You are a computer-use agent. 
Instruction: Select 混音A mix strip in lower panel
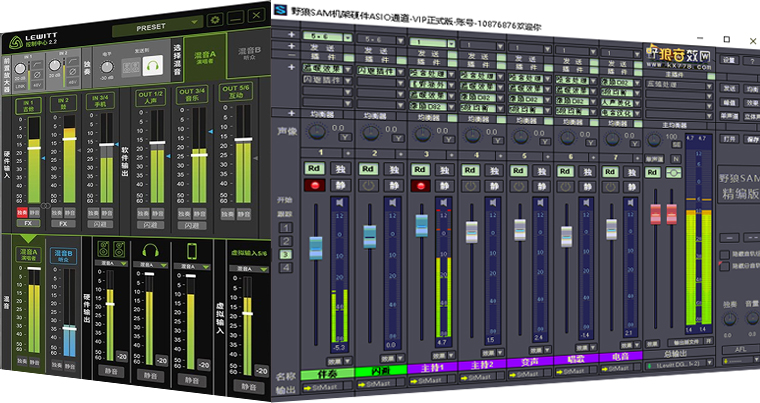click(29, 254)
